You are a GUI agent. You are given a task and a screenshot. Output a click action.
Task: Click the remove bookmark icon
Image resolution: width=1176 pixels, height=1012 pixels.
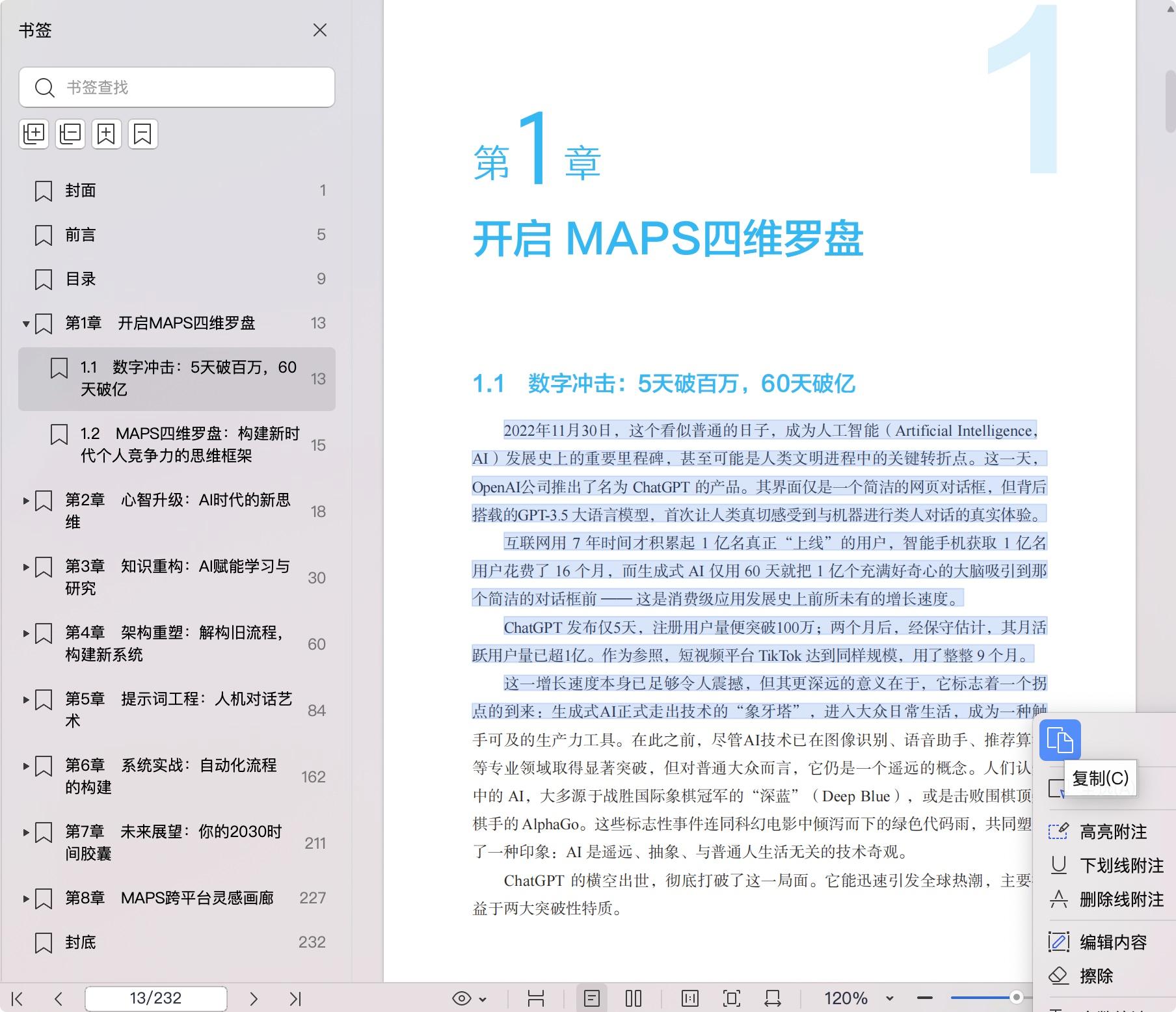[143, 134]
